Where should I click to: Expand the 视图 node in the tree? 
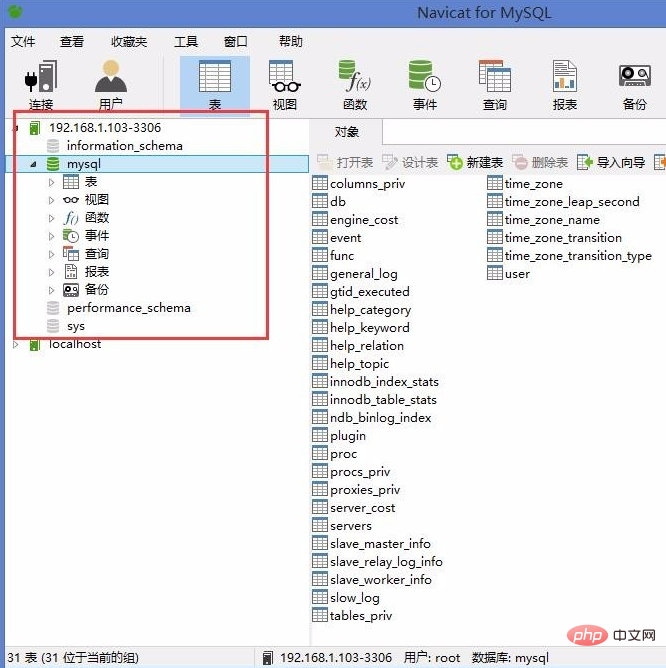[x=51, y=200]
